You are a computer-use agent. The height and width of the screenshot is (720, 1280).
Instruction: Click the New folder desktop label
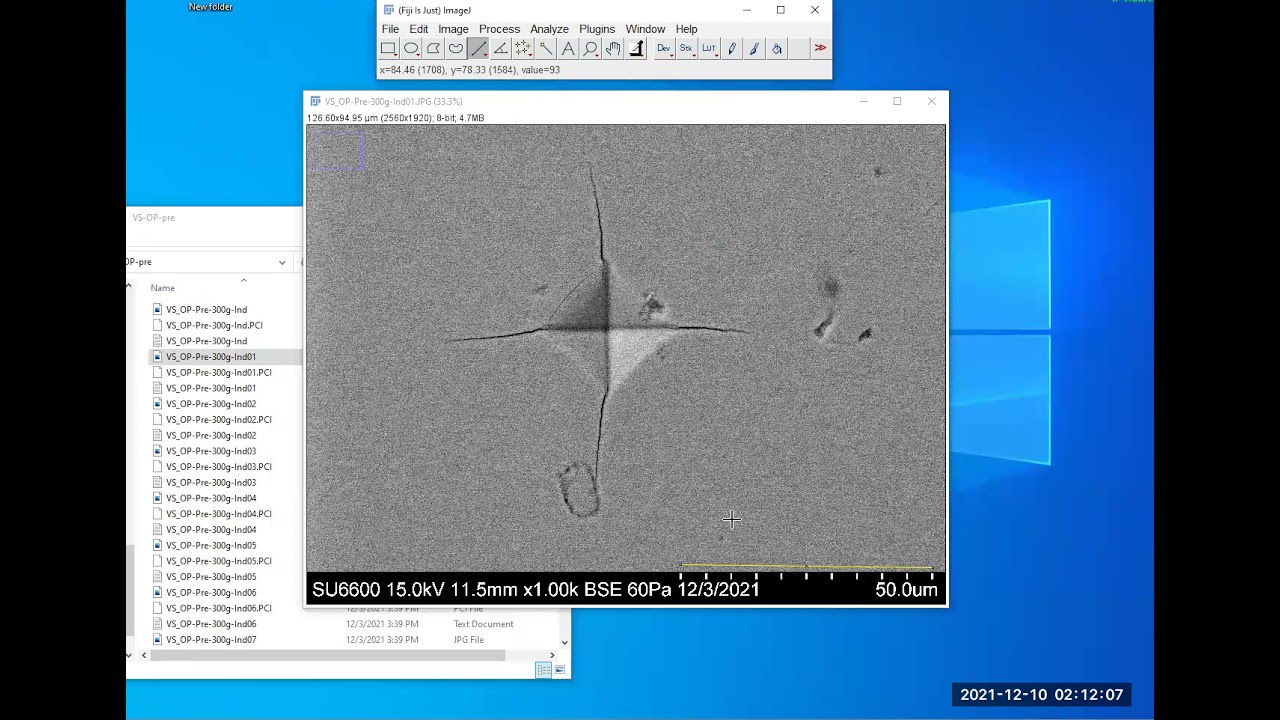(211, 7)
